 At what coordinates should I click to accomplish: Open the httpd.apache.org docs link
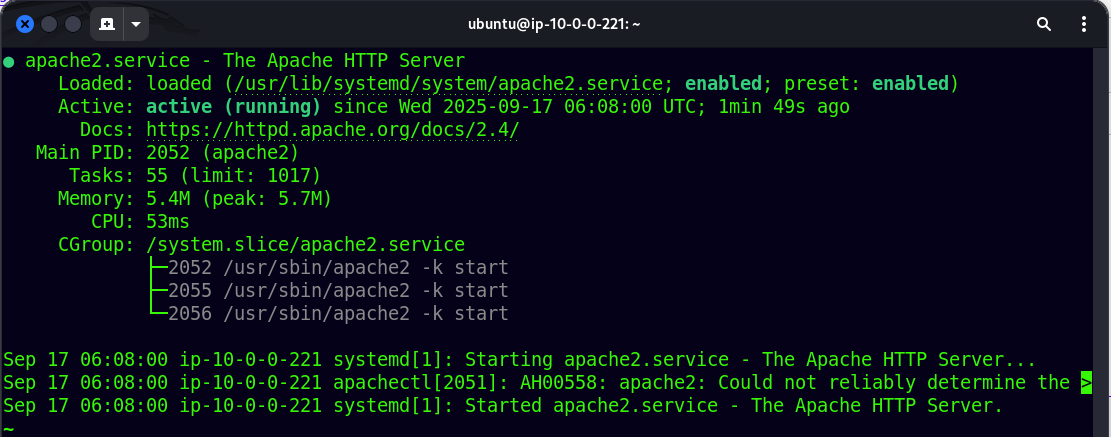(332, 130)
